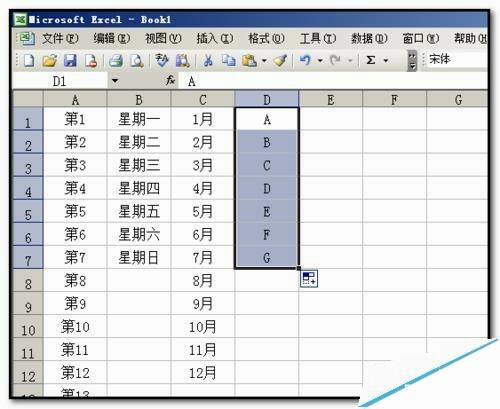The height and width of the screenshot is (409, 500).
Task: Open the Name Box dropdown arrow
Action: tap(115, 81)
